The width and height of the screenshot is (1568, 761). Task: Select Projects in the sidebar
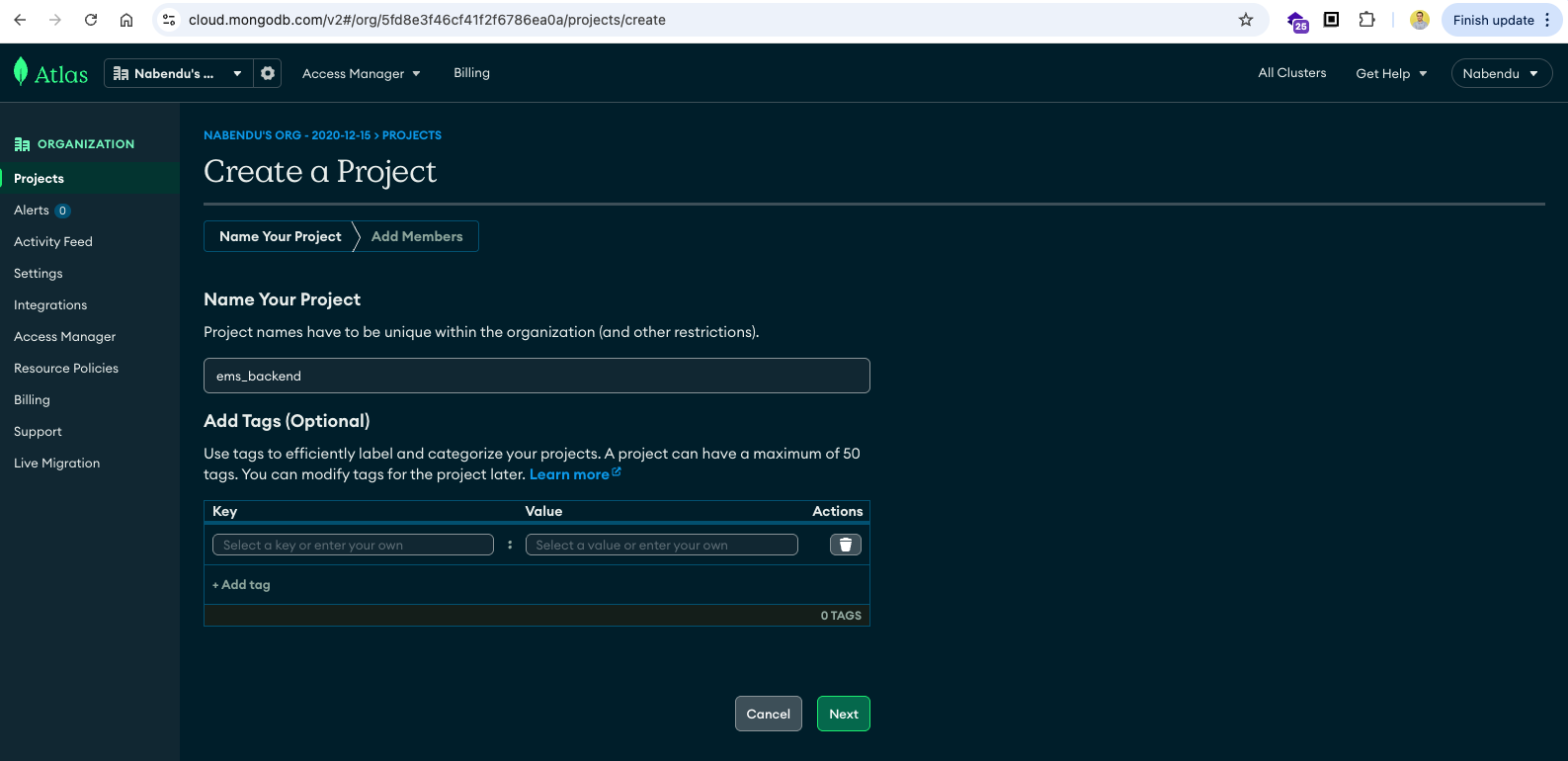pyautogui.click(x=90, y=179)
